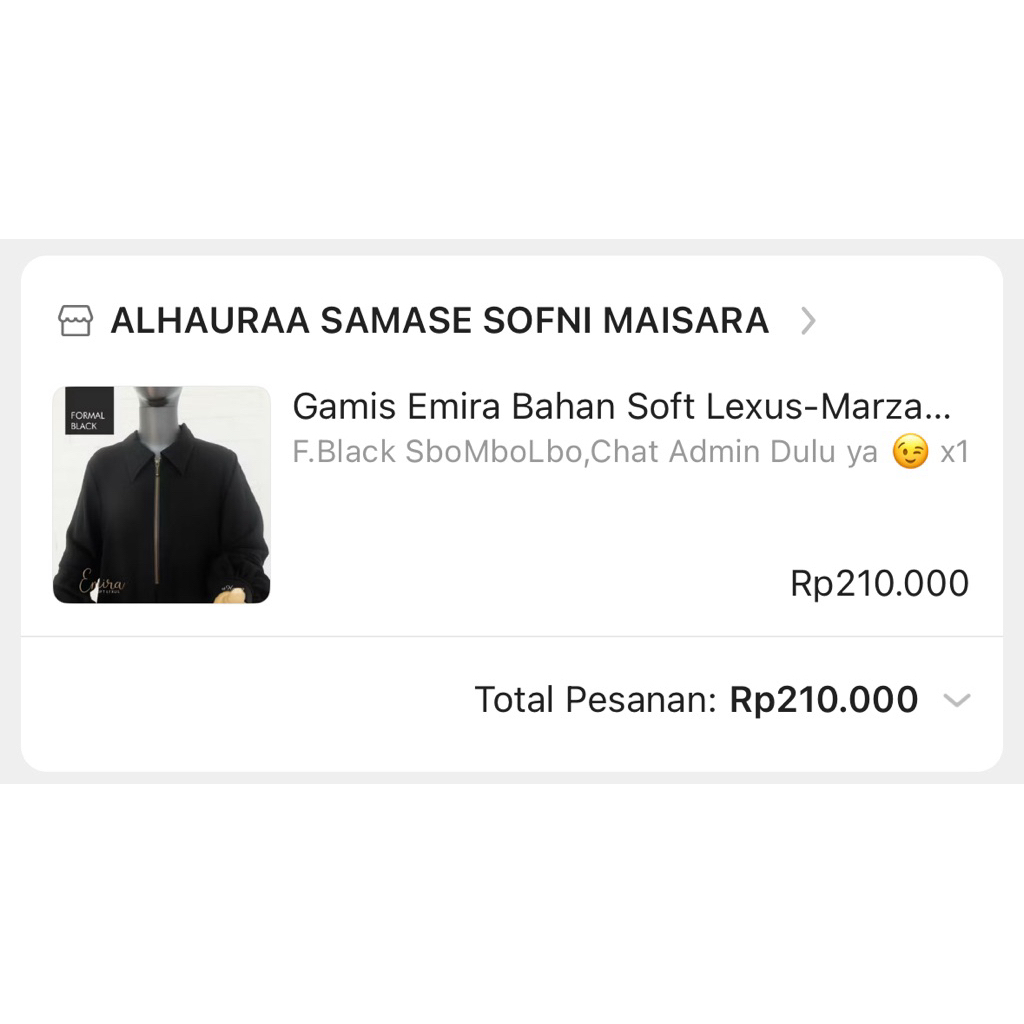Tap the Emira watermark on the photo

[103, 582]
